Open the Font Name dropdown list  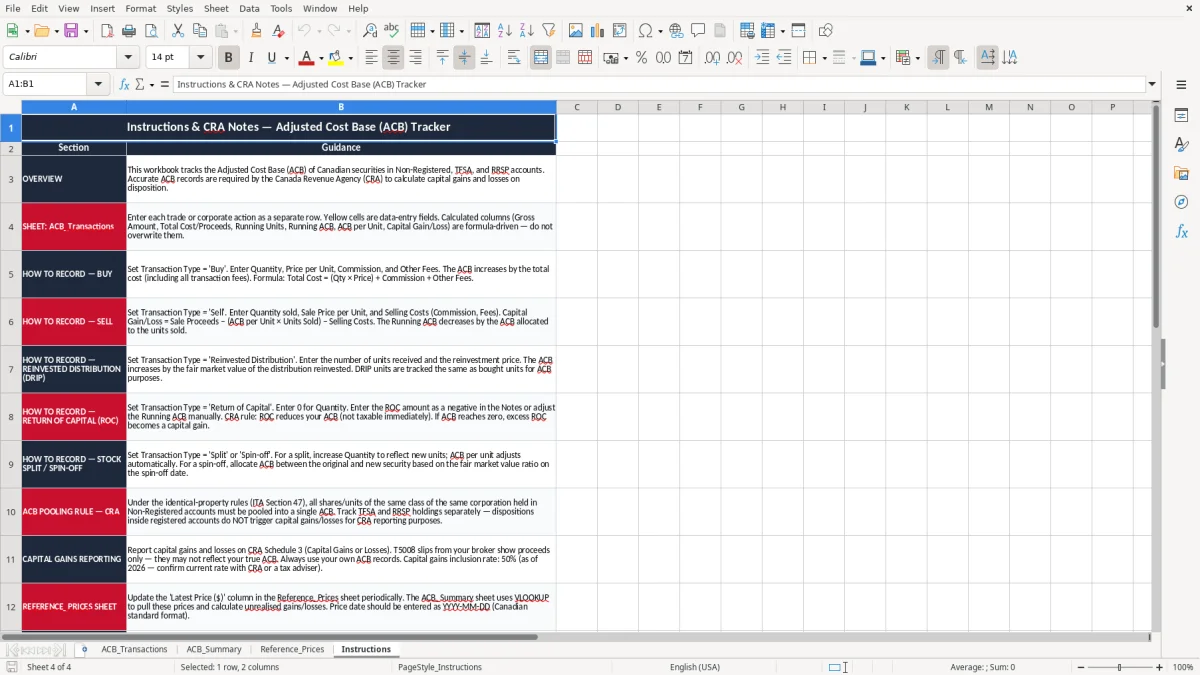click(127, 58)
